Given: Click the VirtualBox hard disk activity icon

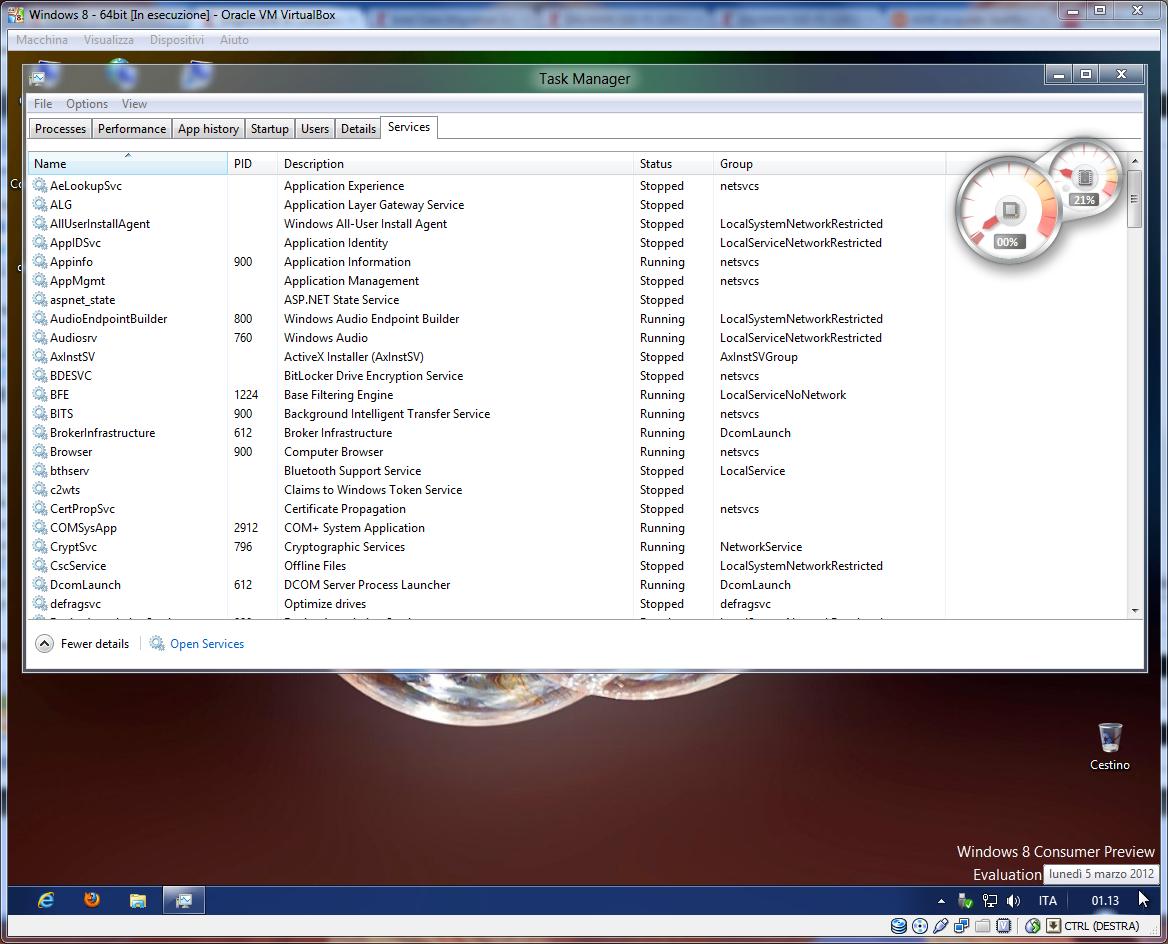Looking at the screenshot, I should [899, 926].
